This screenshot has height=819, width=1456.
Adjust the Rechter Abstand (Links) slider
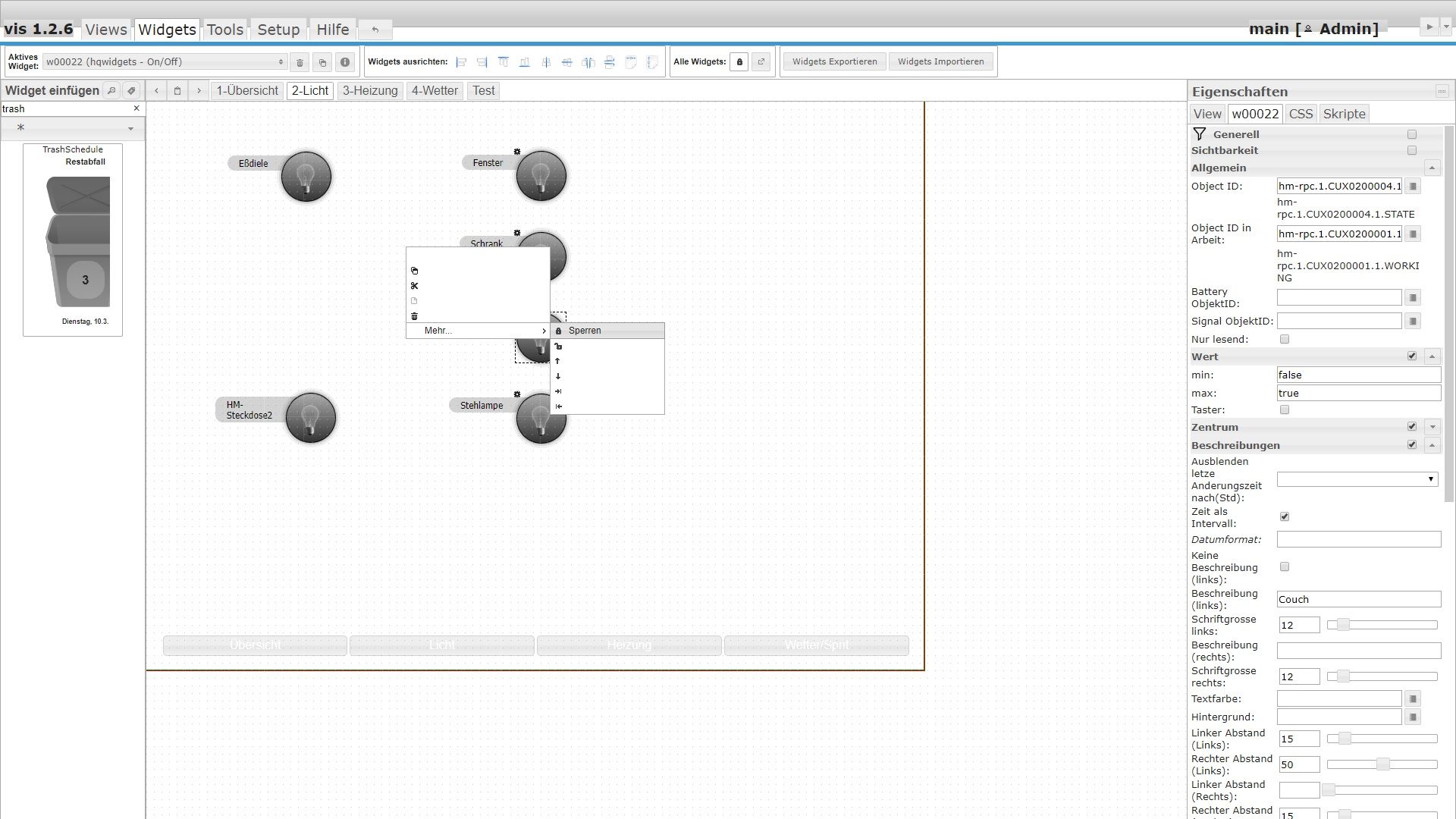coord(1382,764)
